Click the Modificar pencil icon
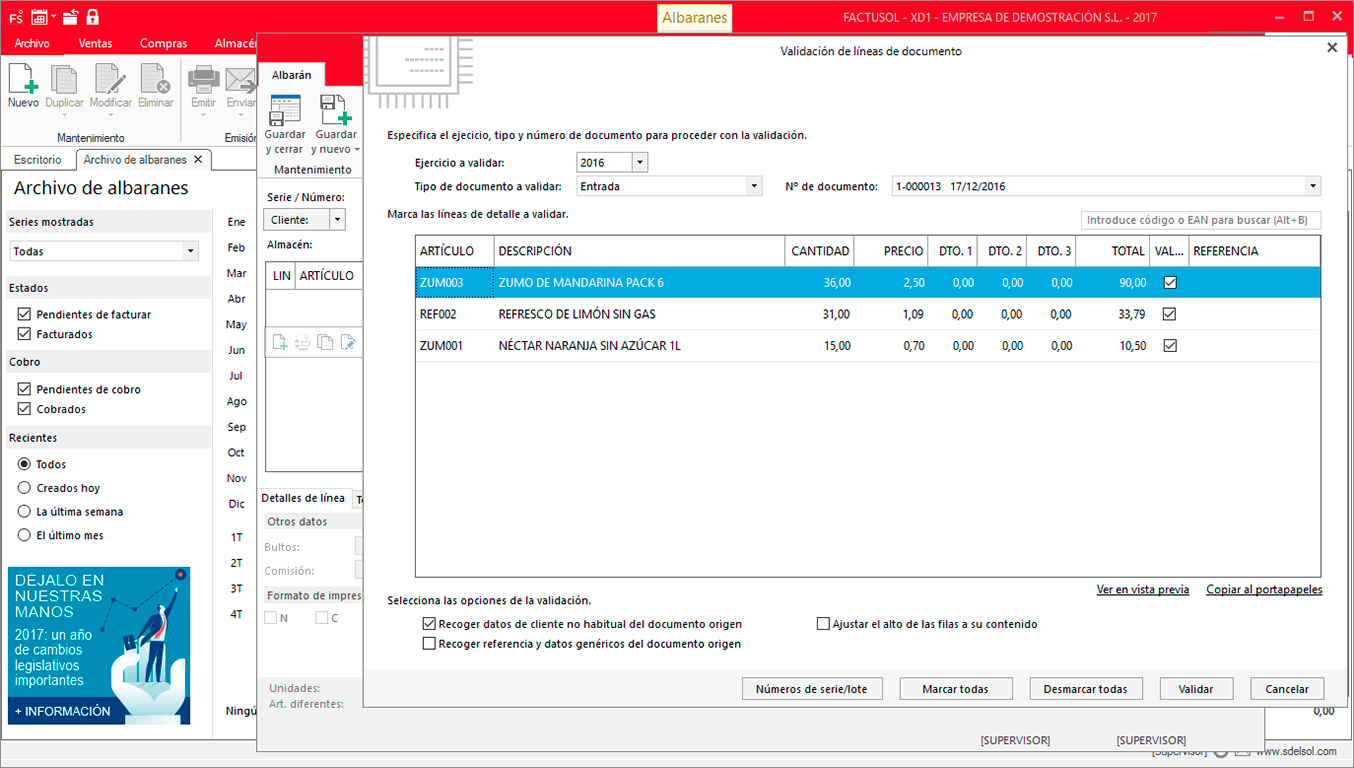 (x=110, y=79)
